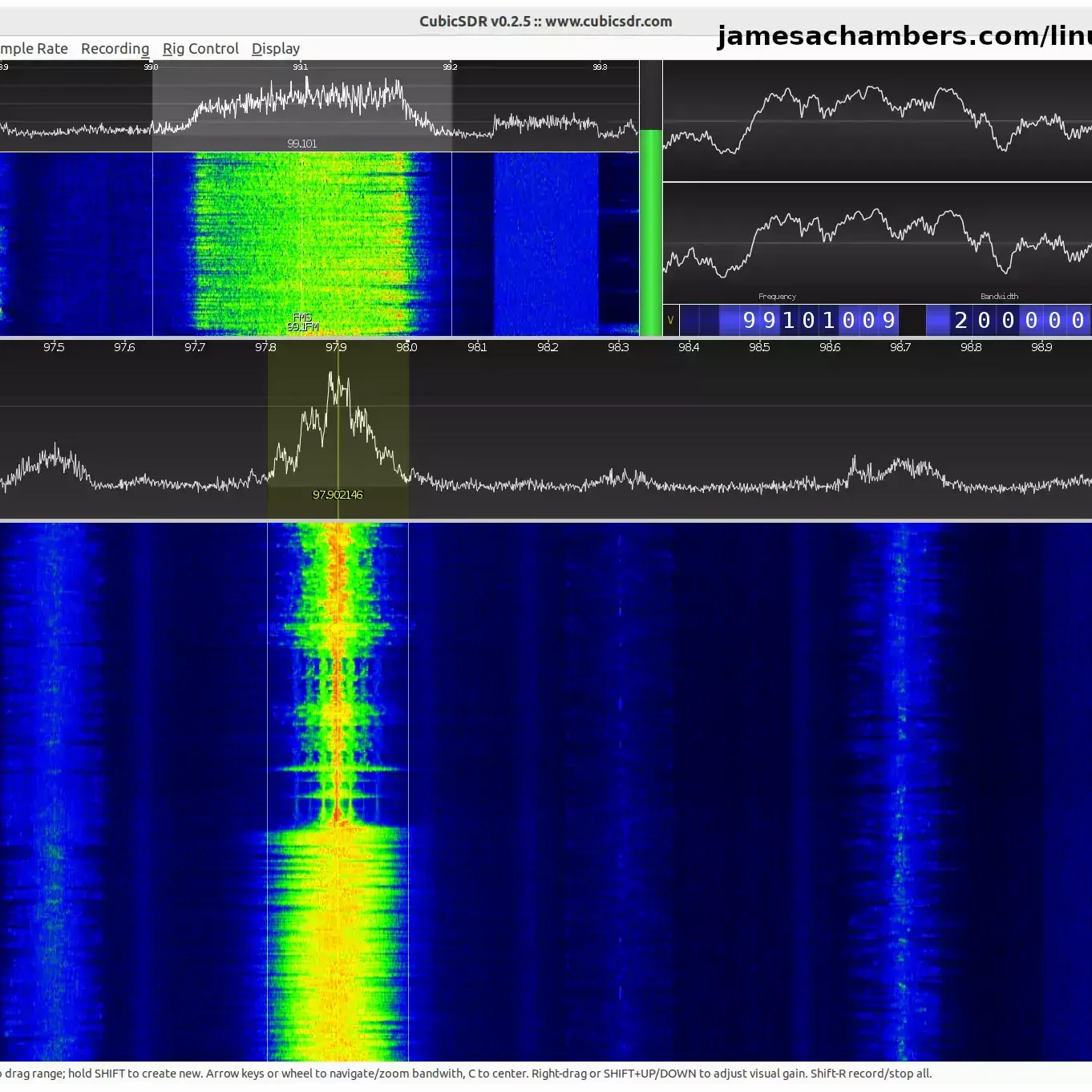Viewport: 1092px width, 1092px height.
Task: Click the upper audio scope waveform panel
Action: 877,121
